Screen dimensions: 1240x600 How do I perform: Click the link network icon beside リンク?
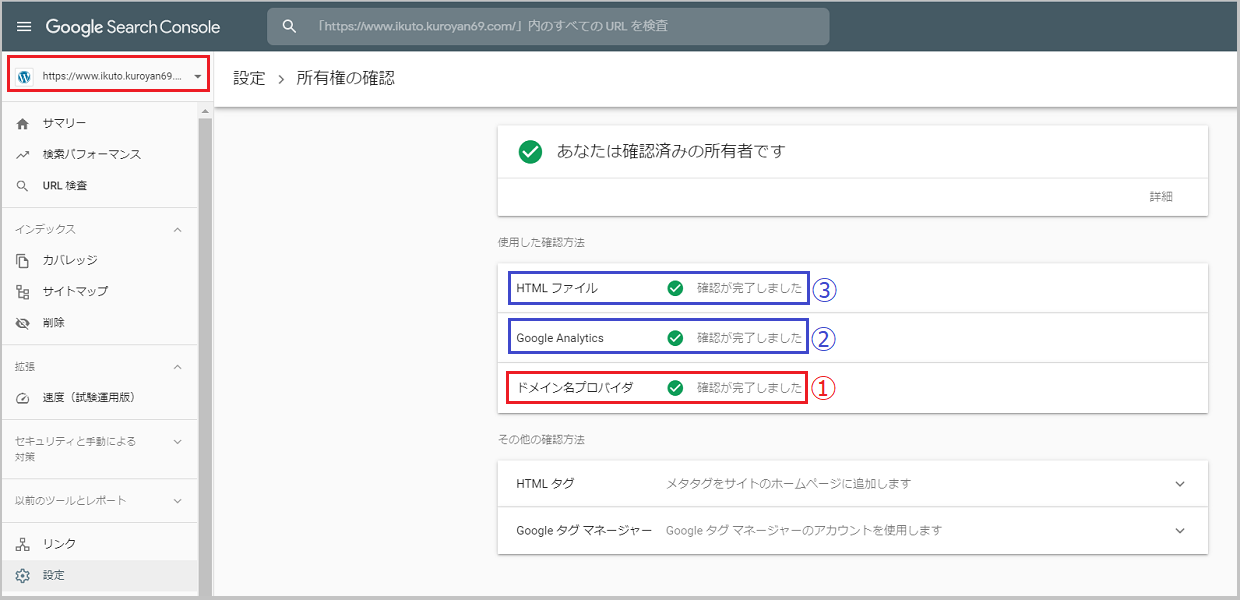tap(23, 544)
